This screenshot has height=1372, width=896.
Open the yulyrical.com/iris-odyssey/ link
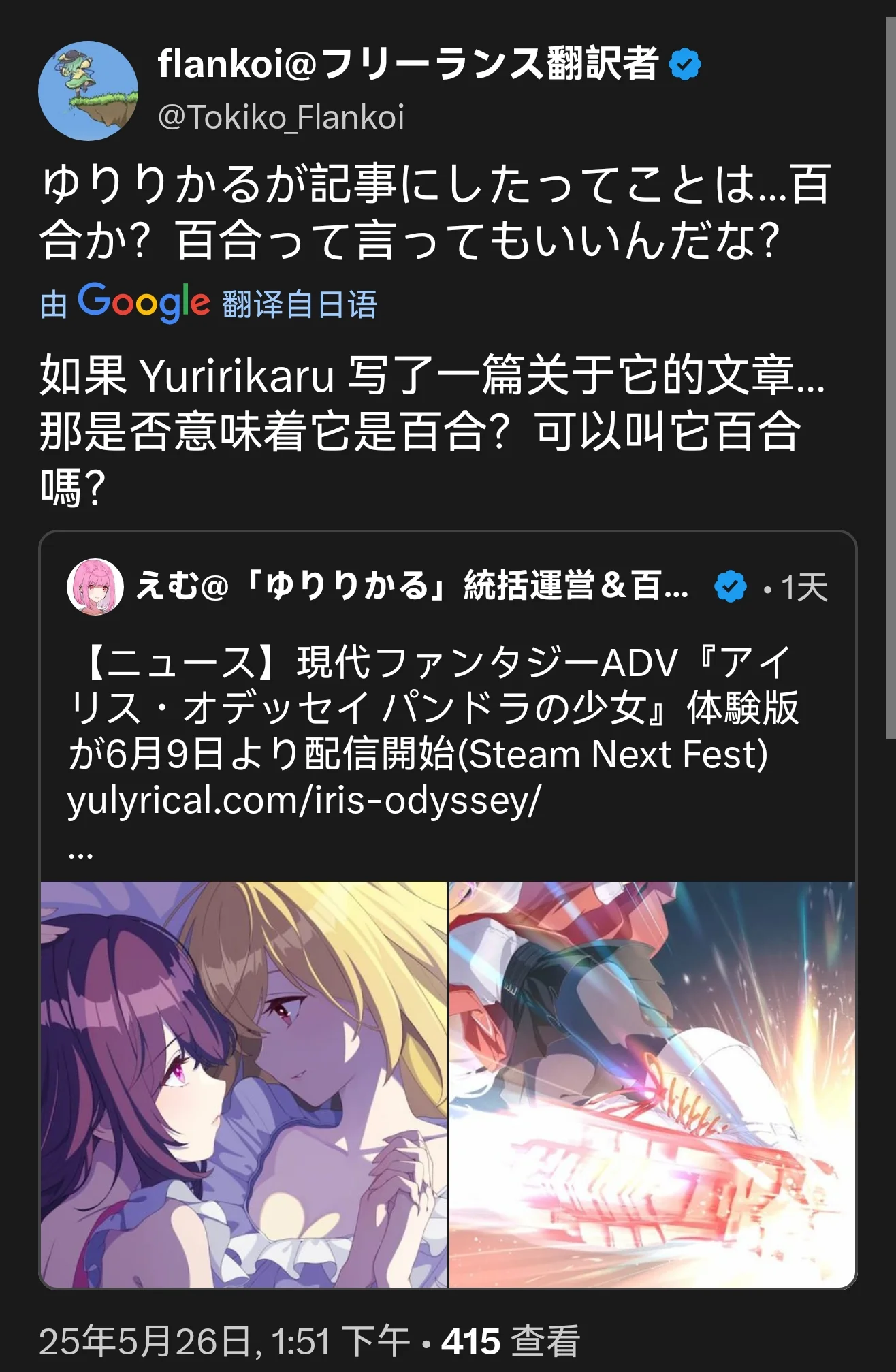(x=304, y=799)
